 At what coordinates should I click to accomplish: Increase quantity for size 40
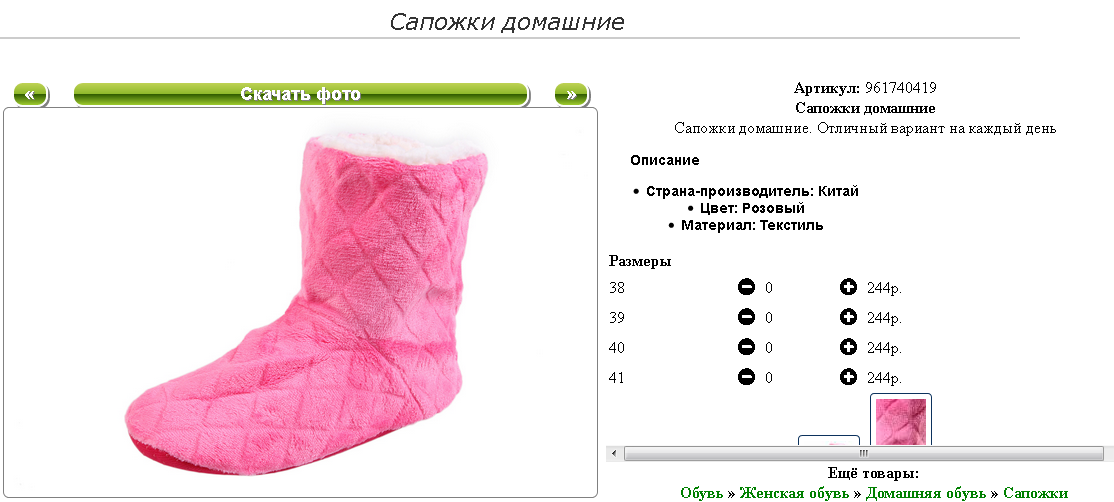(848, 347)
